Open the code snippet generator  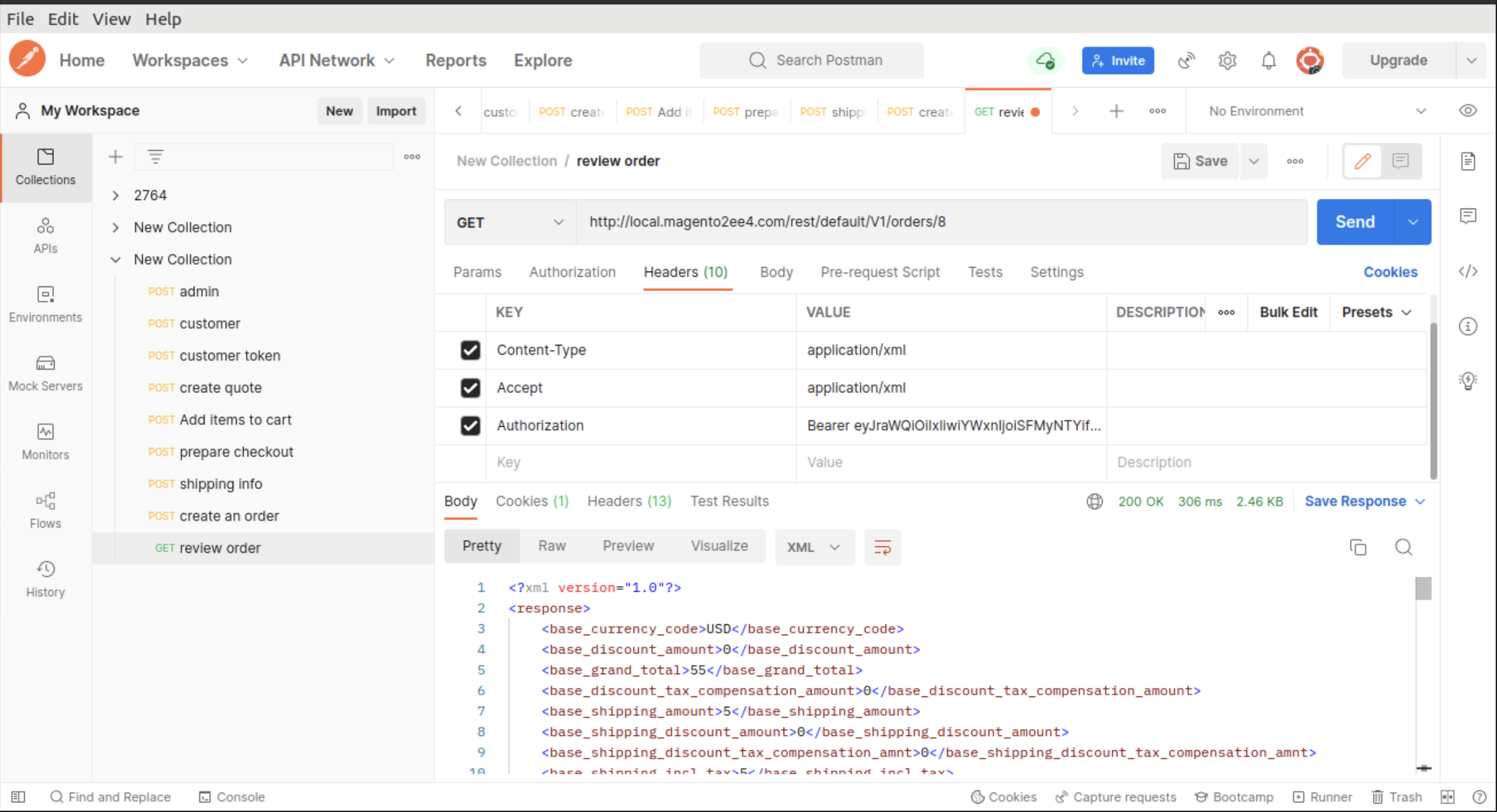[1468, 272]
